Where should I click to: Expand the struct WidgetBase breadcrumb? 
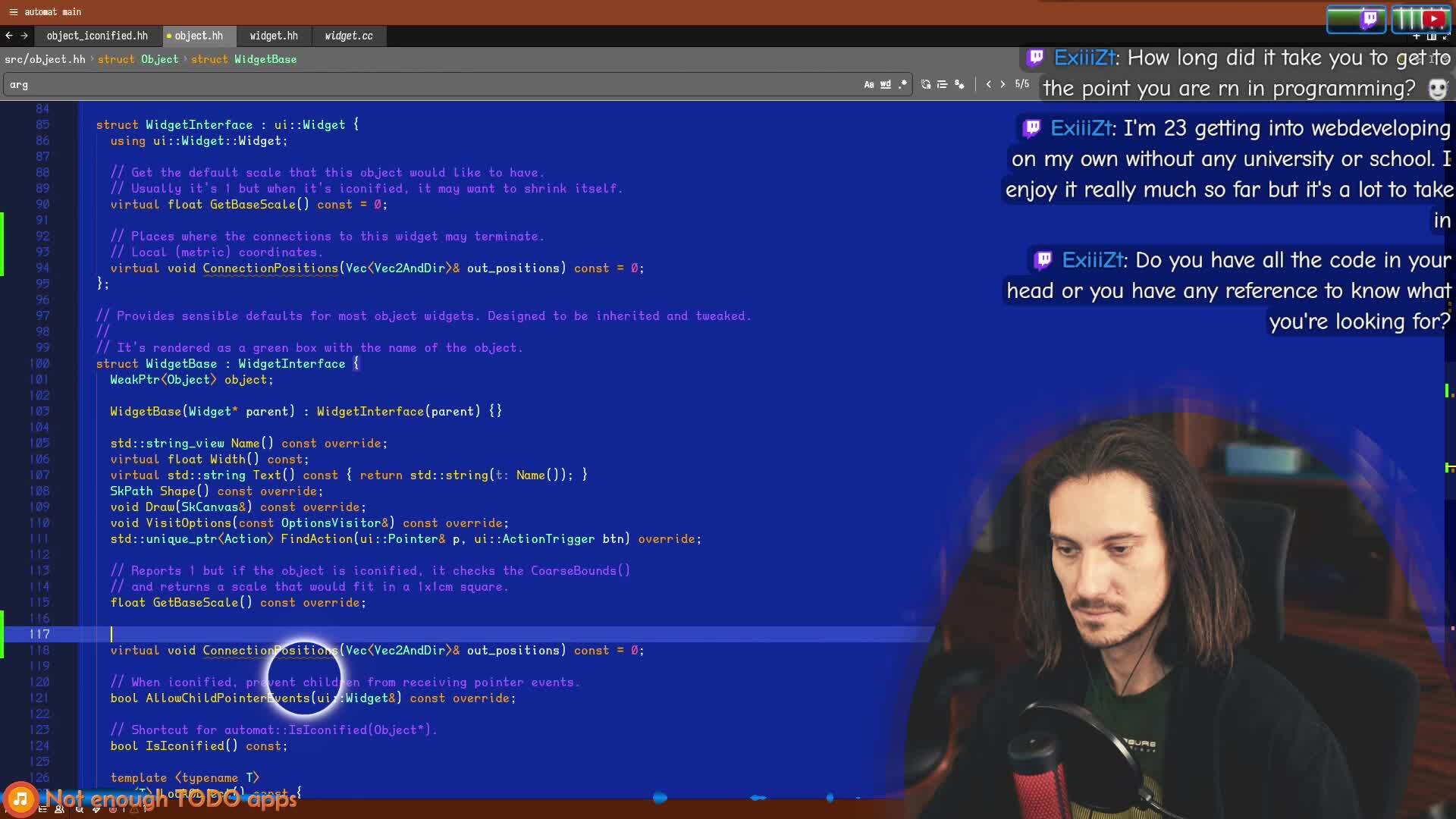243,59
